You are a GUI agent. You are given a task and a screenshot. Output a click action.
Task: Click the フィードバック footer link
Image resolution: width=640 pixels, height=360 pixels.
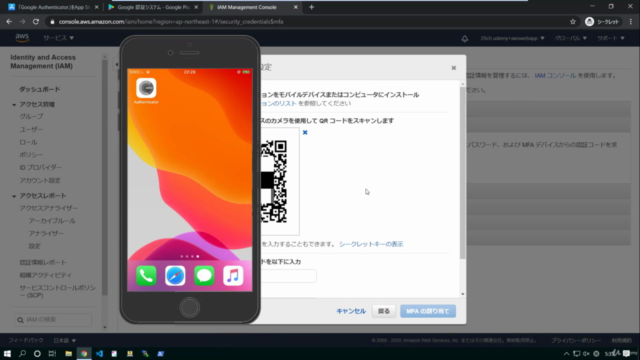tap(26, 340)
